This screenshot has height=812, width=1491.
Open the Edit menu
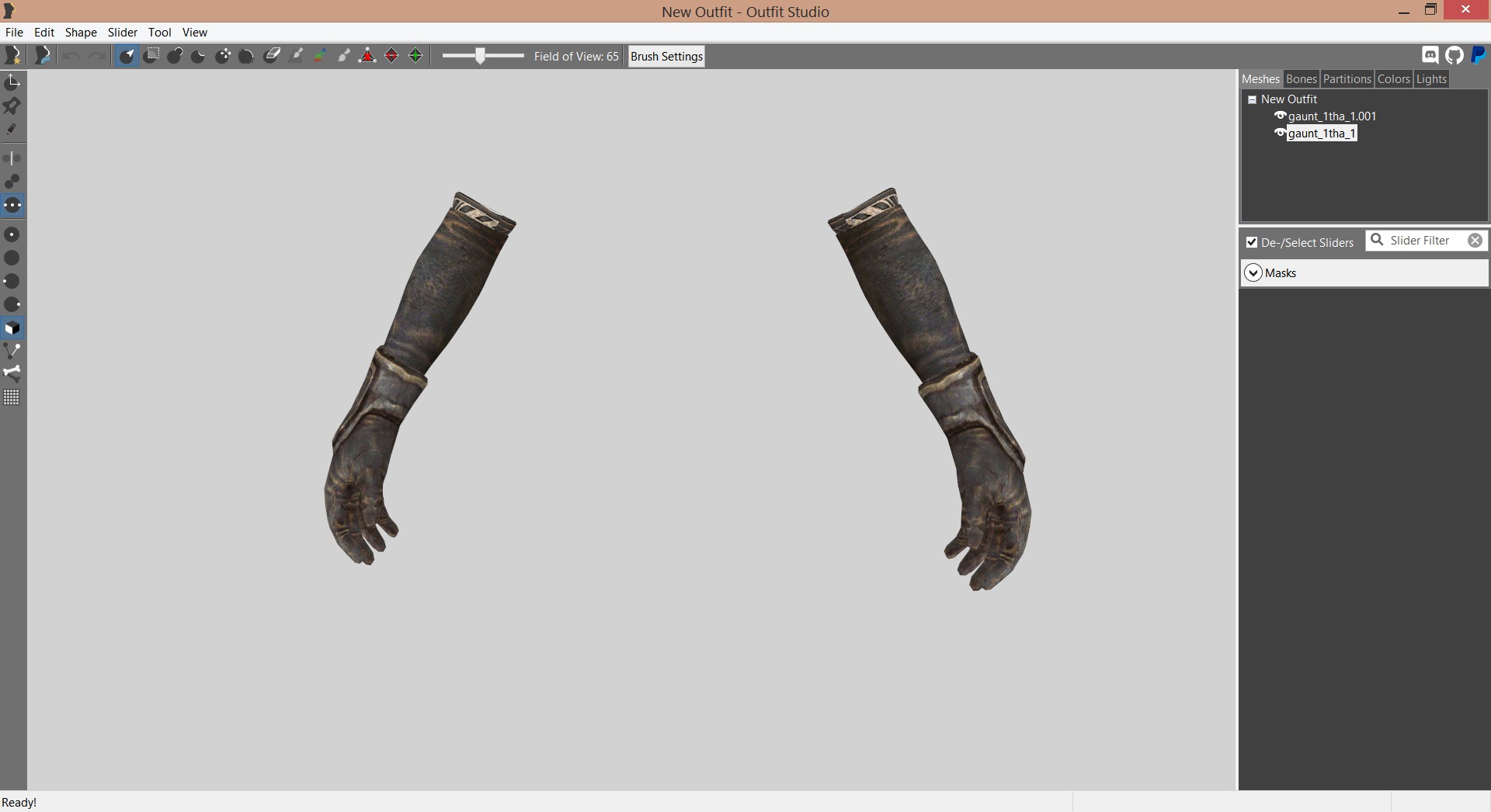tap(44, 32)
